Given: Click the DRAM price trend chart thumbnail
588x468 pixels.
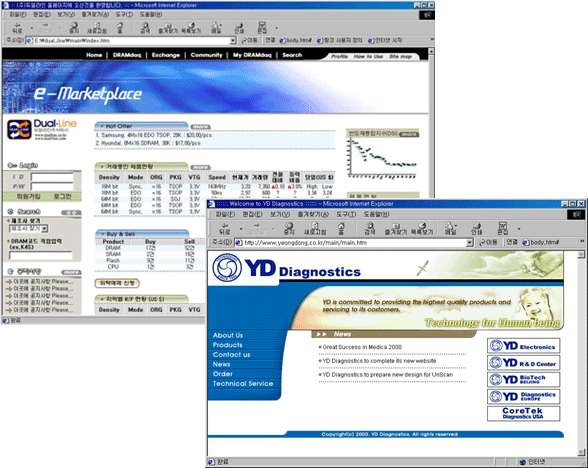Looking at the screenshot, I should [382, 159].
